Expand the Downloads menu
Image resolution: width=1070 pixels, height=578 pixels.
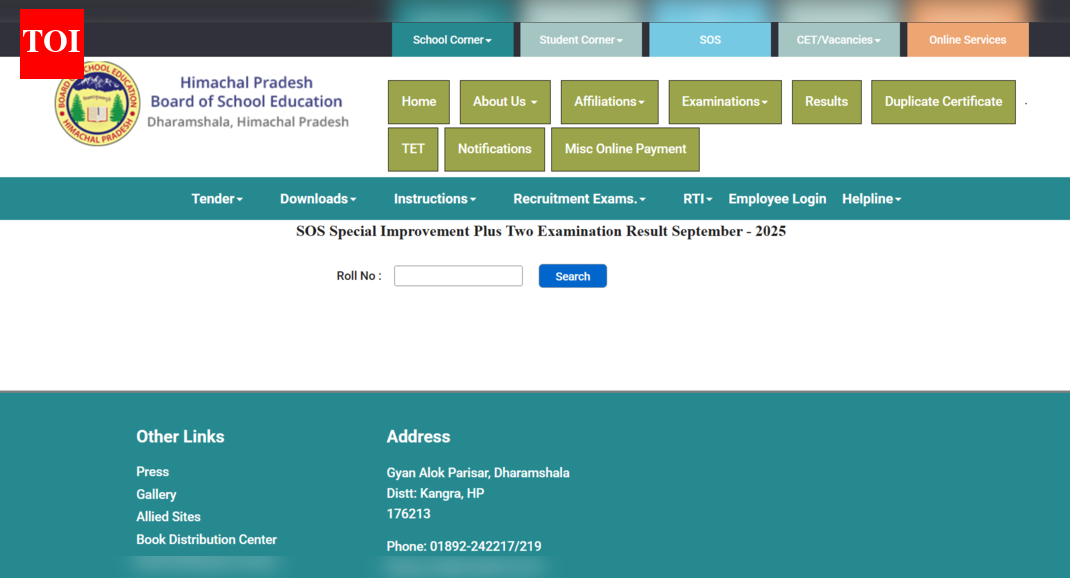point(316,198)
